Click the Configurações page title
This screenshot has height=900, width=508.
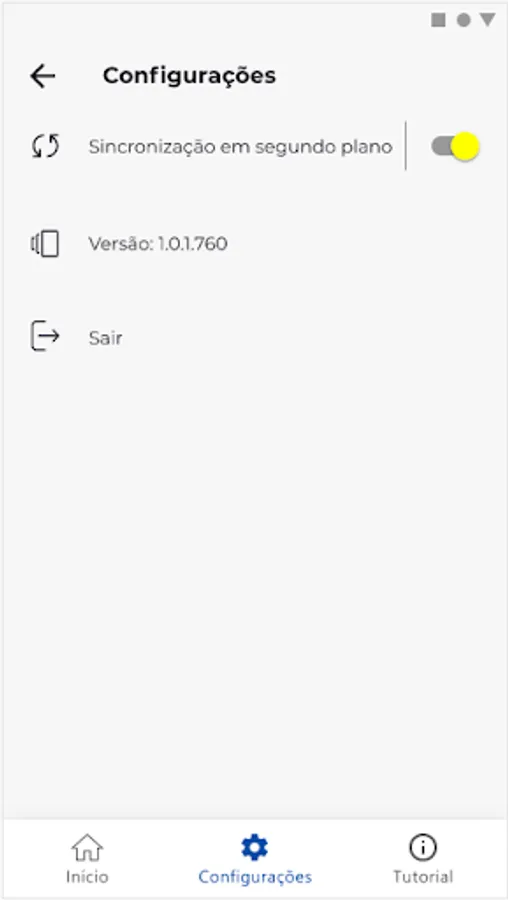coord(189,76)
